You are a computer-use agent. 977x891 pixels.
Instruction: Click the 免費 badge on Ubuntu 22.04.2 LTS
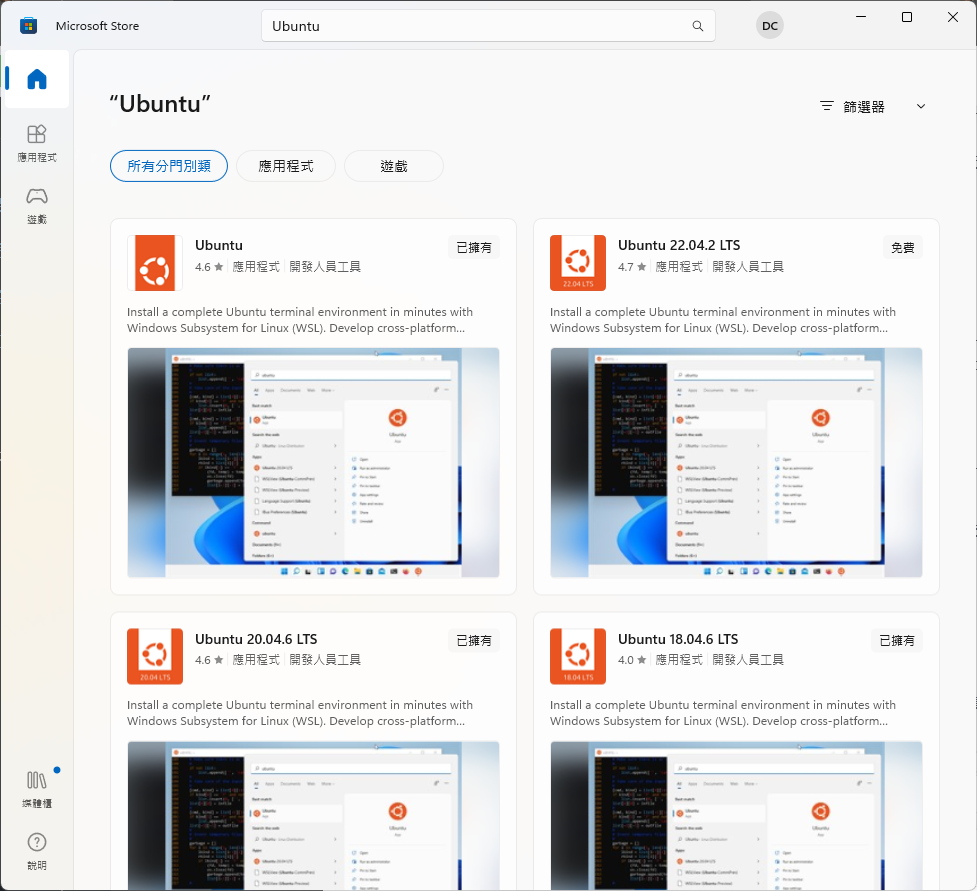click(903, 247)
